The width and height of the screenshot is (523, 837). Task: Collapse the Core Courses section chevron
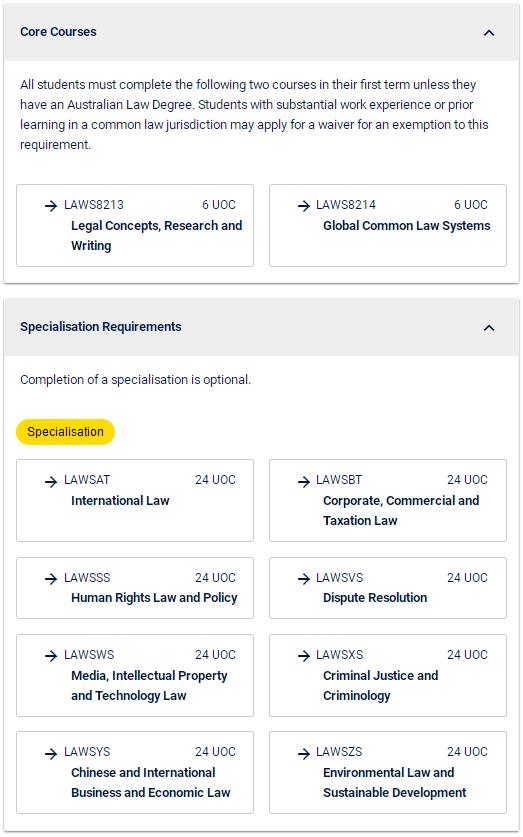click(488, 33)
